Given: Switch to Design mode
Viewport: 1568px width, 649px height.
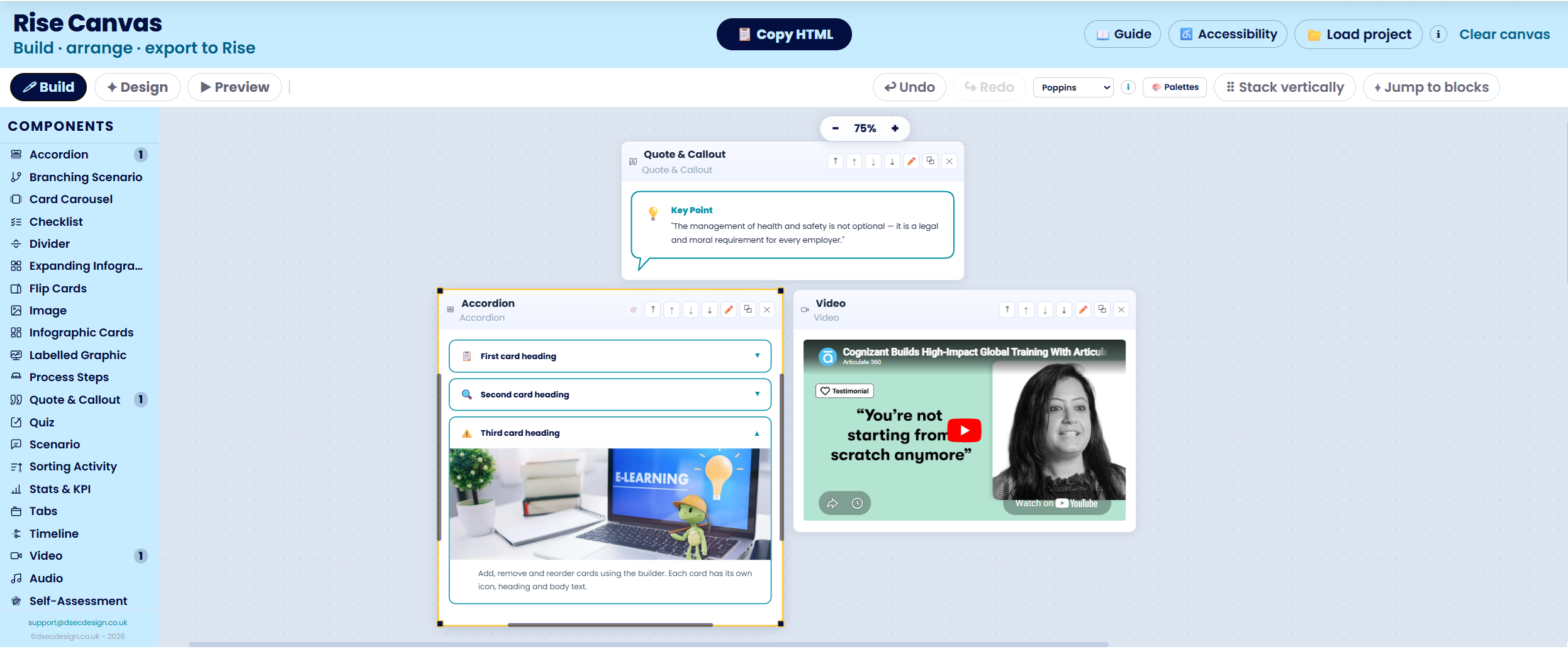Looking at the screenshot, I should point(137,87).
